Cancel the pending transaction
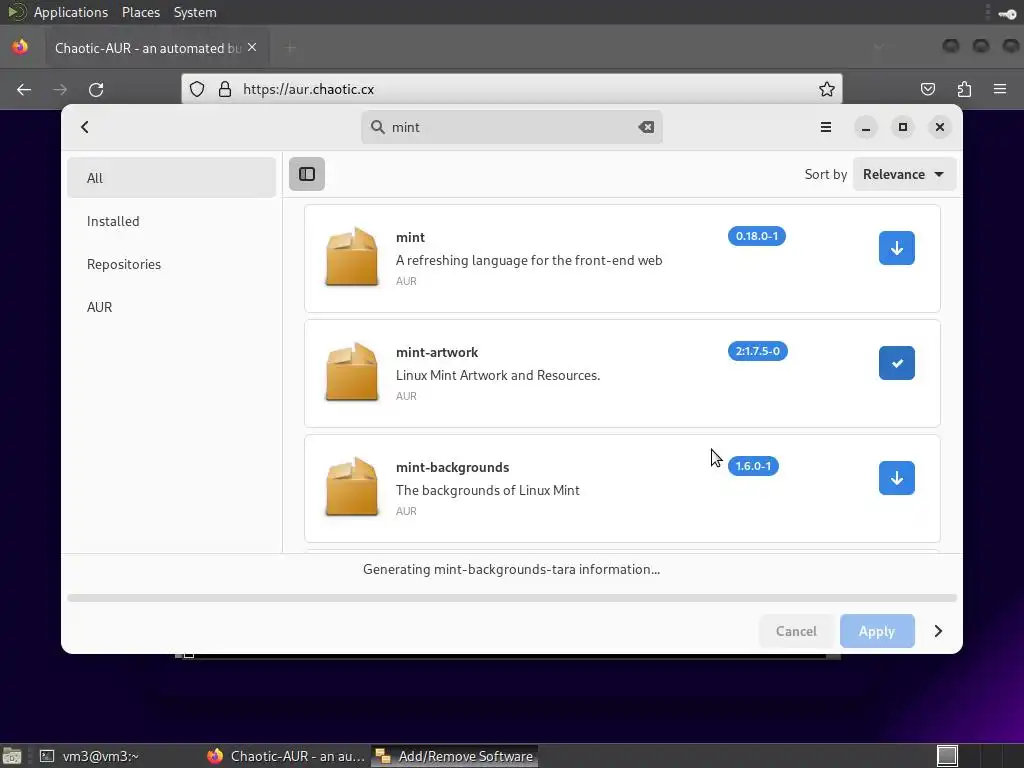 click(x=796, y=631)
